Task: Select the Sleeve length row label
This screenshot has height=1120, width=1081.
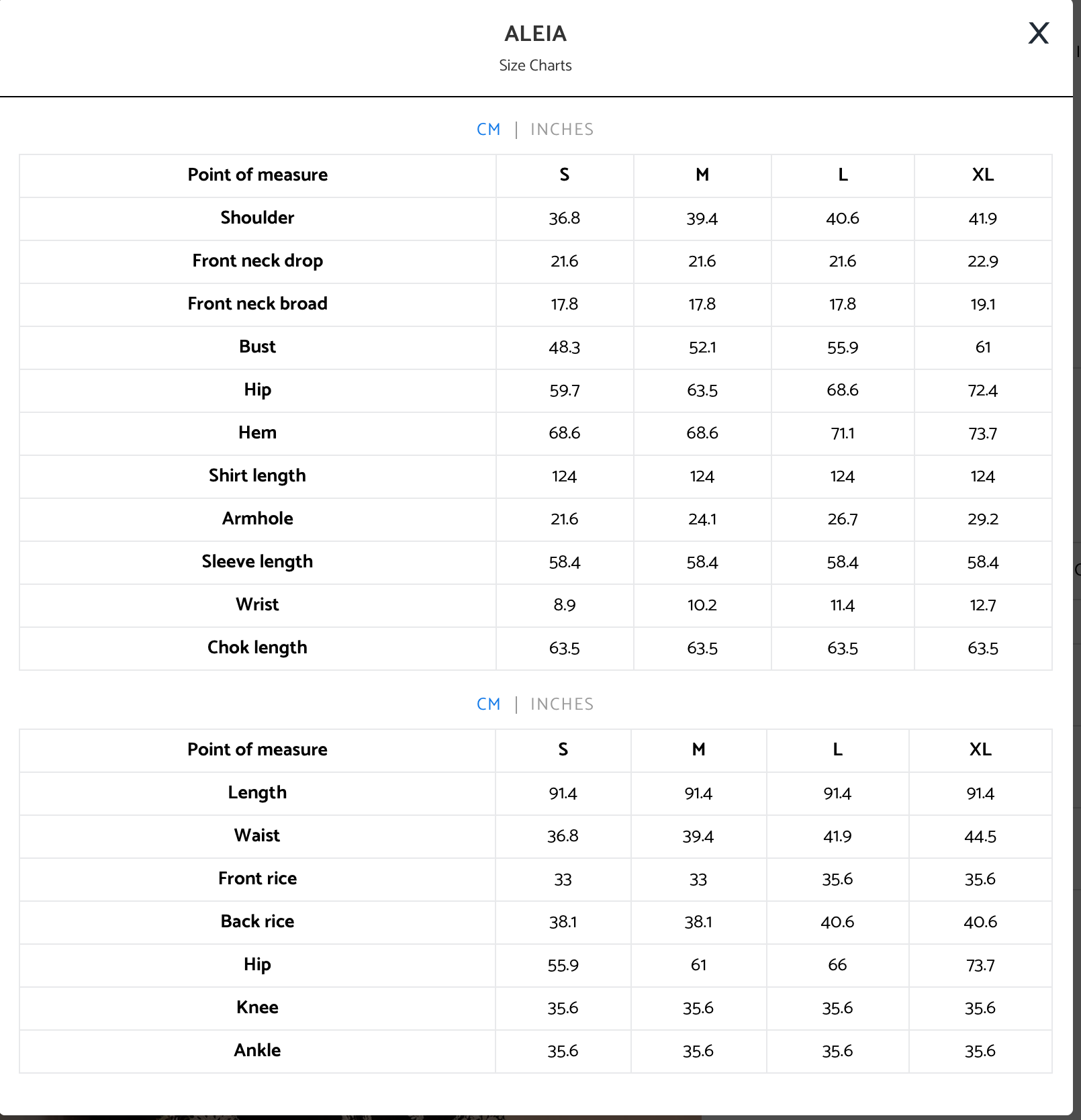Action: pyautogui.click(x=258, y=561)
